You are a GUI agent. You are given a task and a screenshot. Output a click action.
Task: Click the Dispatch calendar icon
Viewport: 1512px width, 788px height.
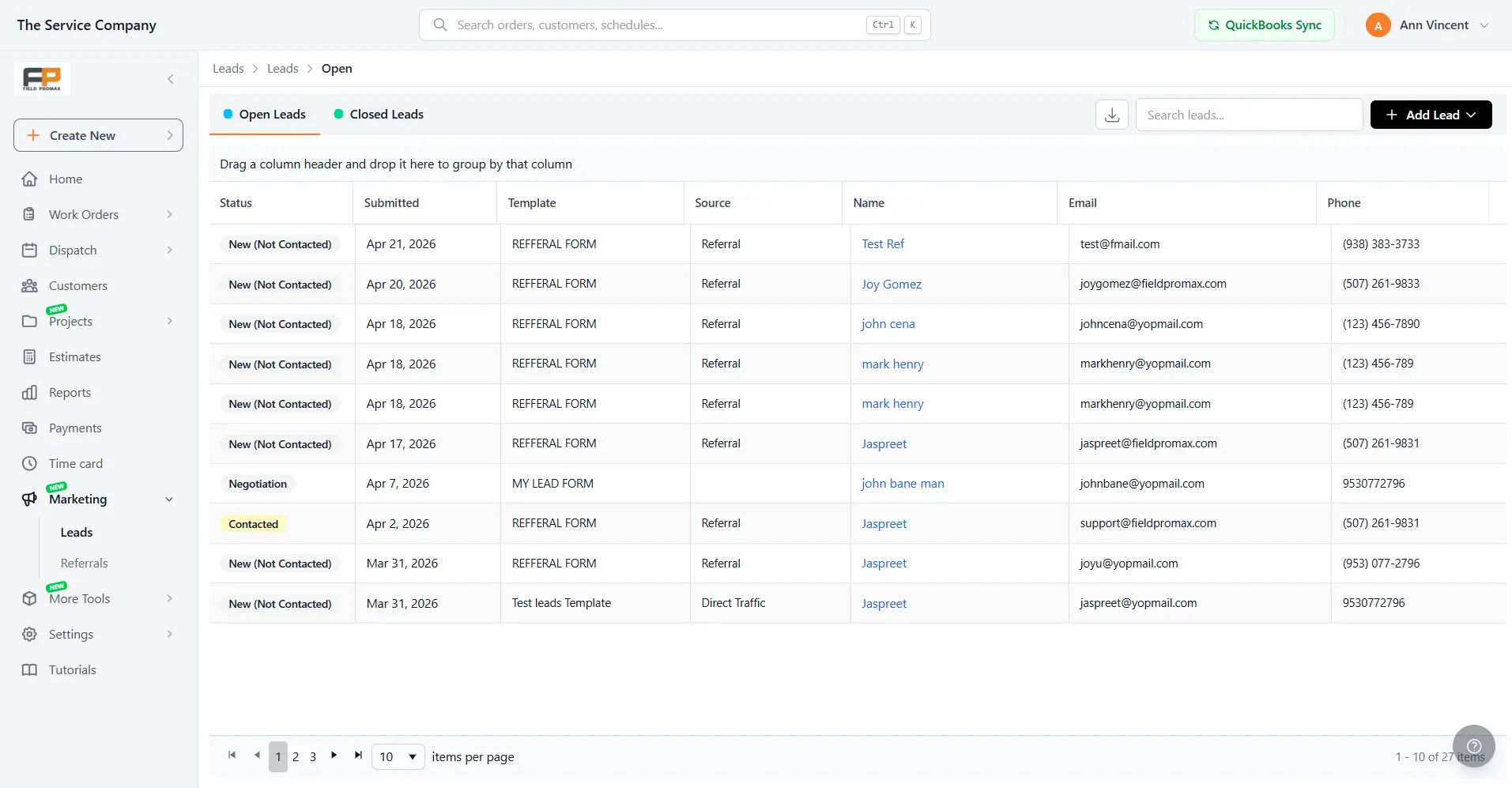click(29, 250)
